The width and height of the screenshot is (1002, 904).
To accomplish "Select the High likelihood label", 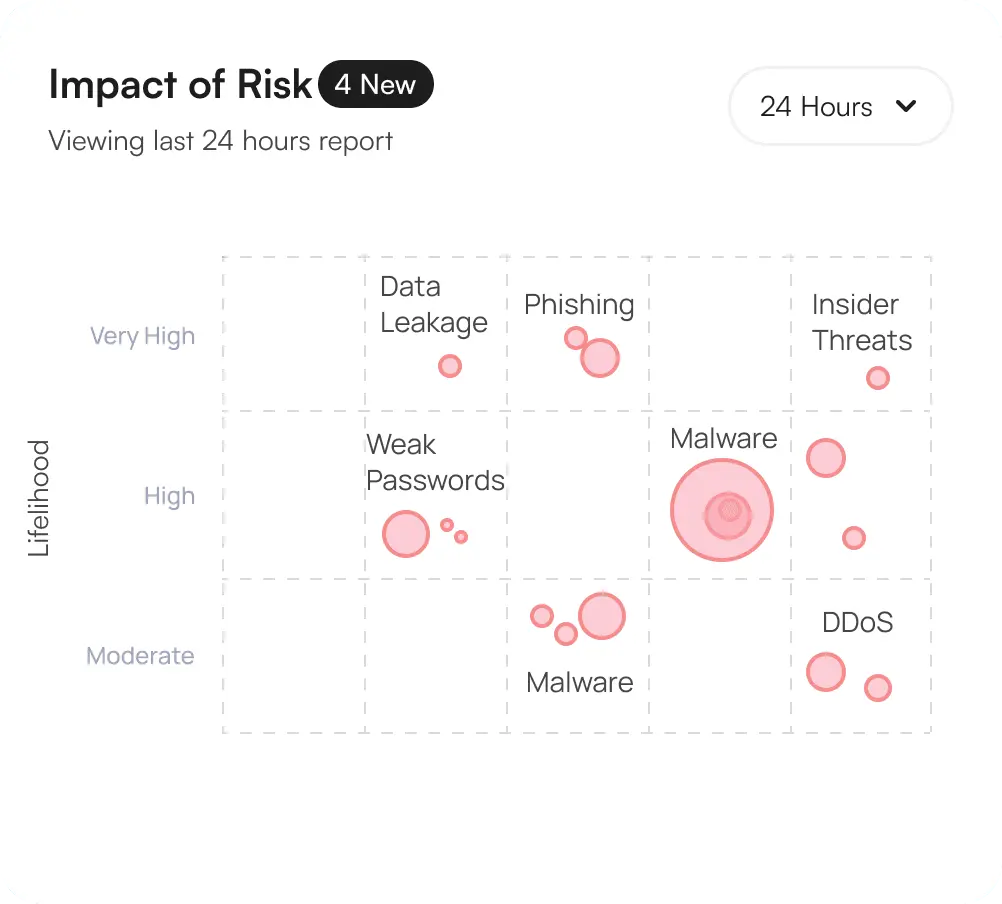I will 169,496.
